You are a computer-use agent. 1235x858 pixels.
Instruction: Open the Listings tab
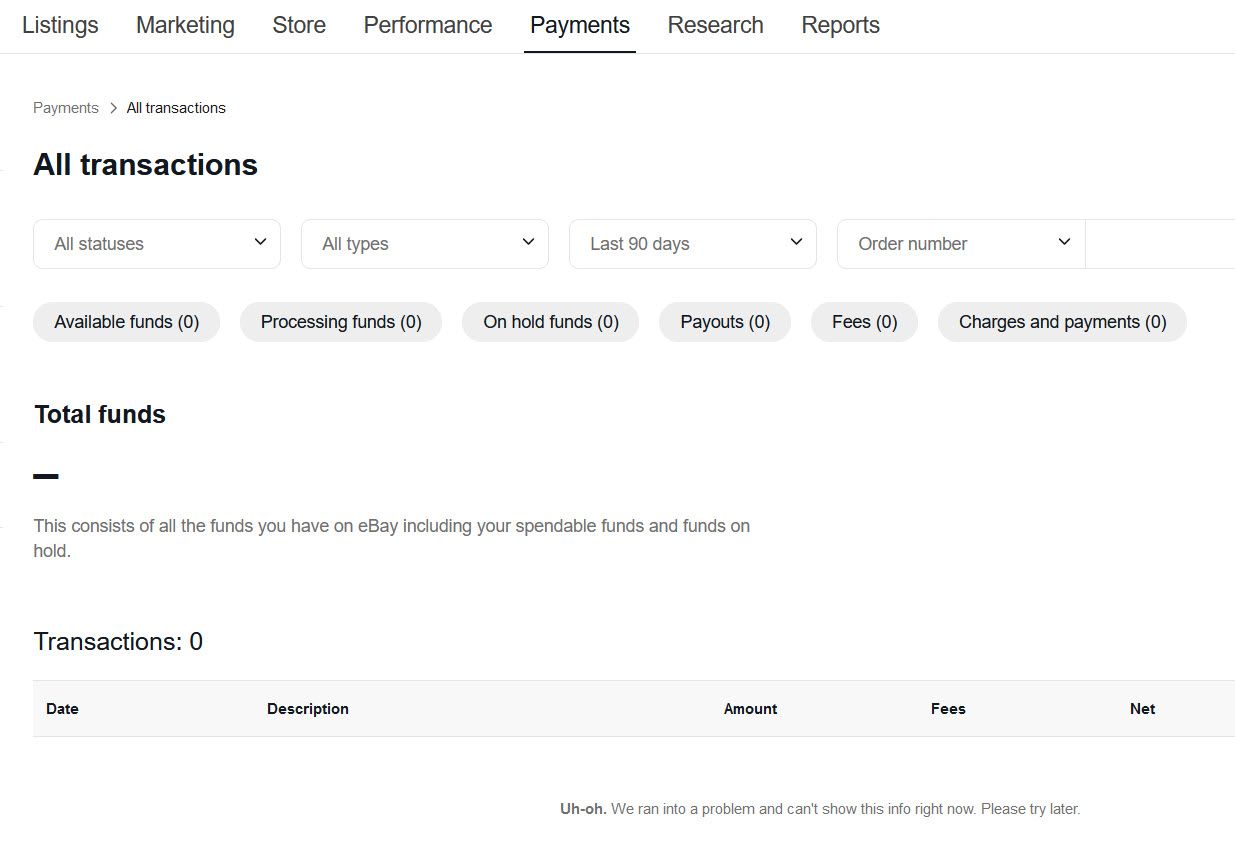coord(60,25)
